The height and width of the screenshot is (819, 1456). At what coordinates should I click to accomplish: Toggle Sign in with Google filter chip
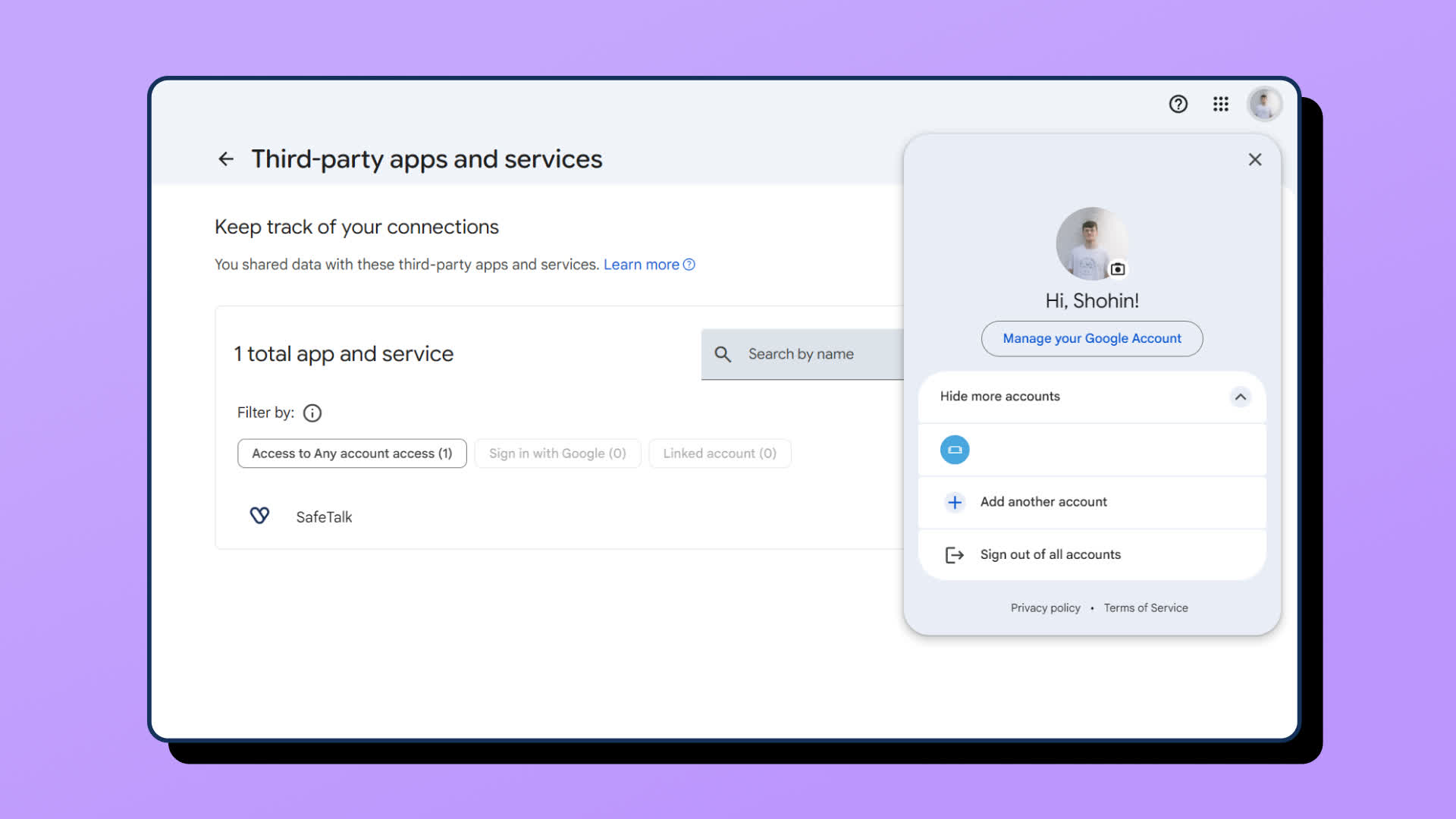[557, 453]
